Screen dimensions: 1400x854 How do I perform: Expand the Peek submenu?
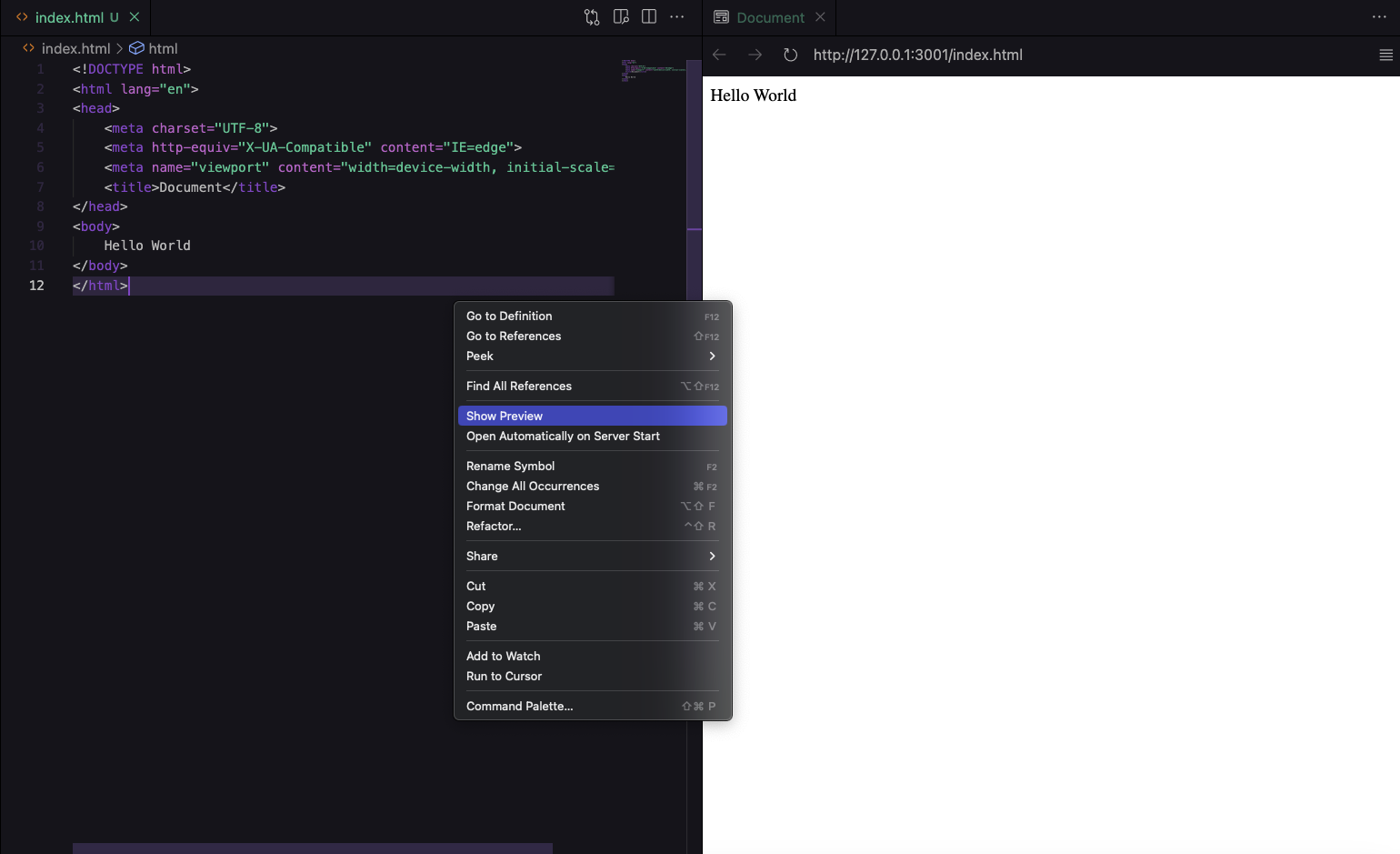point(592,356)
